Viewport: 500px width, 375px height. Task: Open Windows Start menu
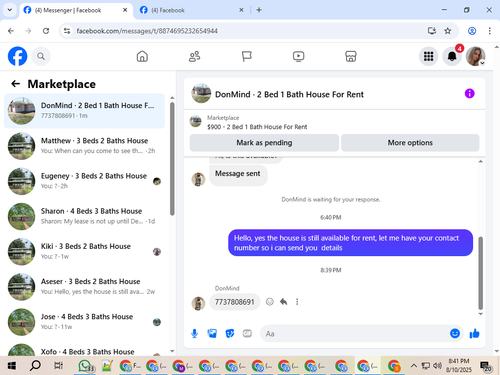(x=12, y=366)
